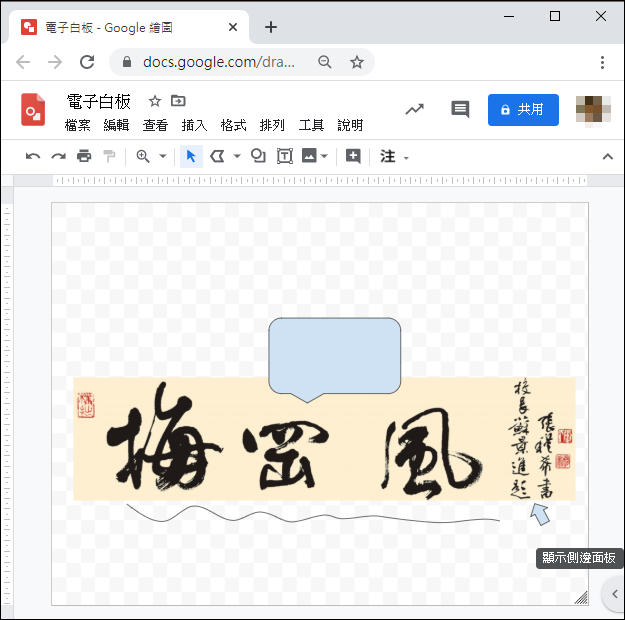Viewport: 625px width, 620px height.
Task: Pick the Line drawing tool
Action: [x=217, y=156]
